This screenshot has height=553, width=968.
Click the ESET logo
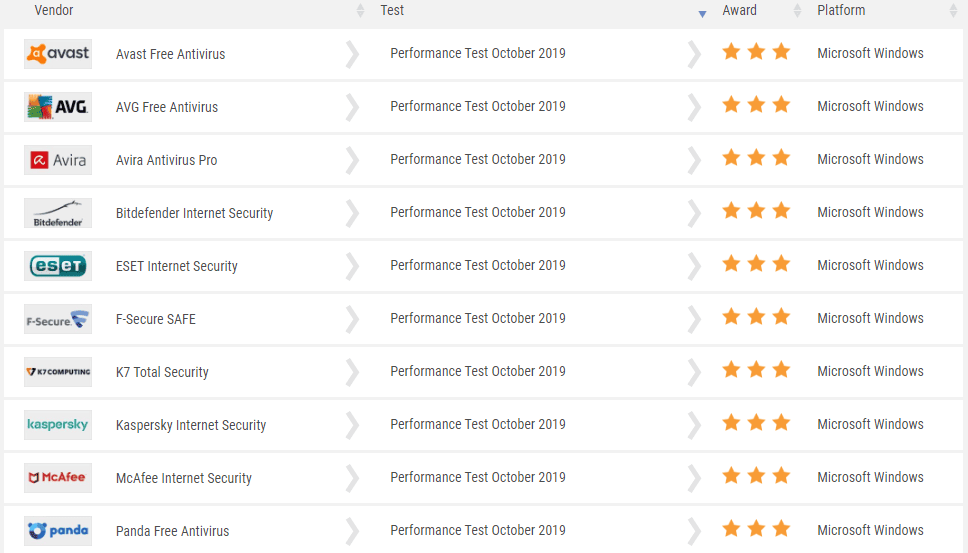point(58,266)
